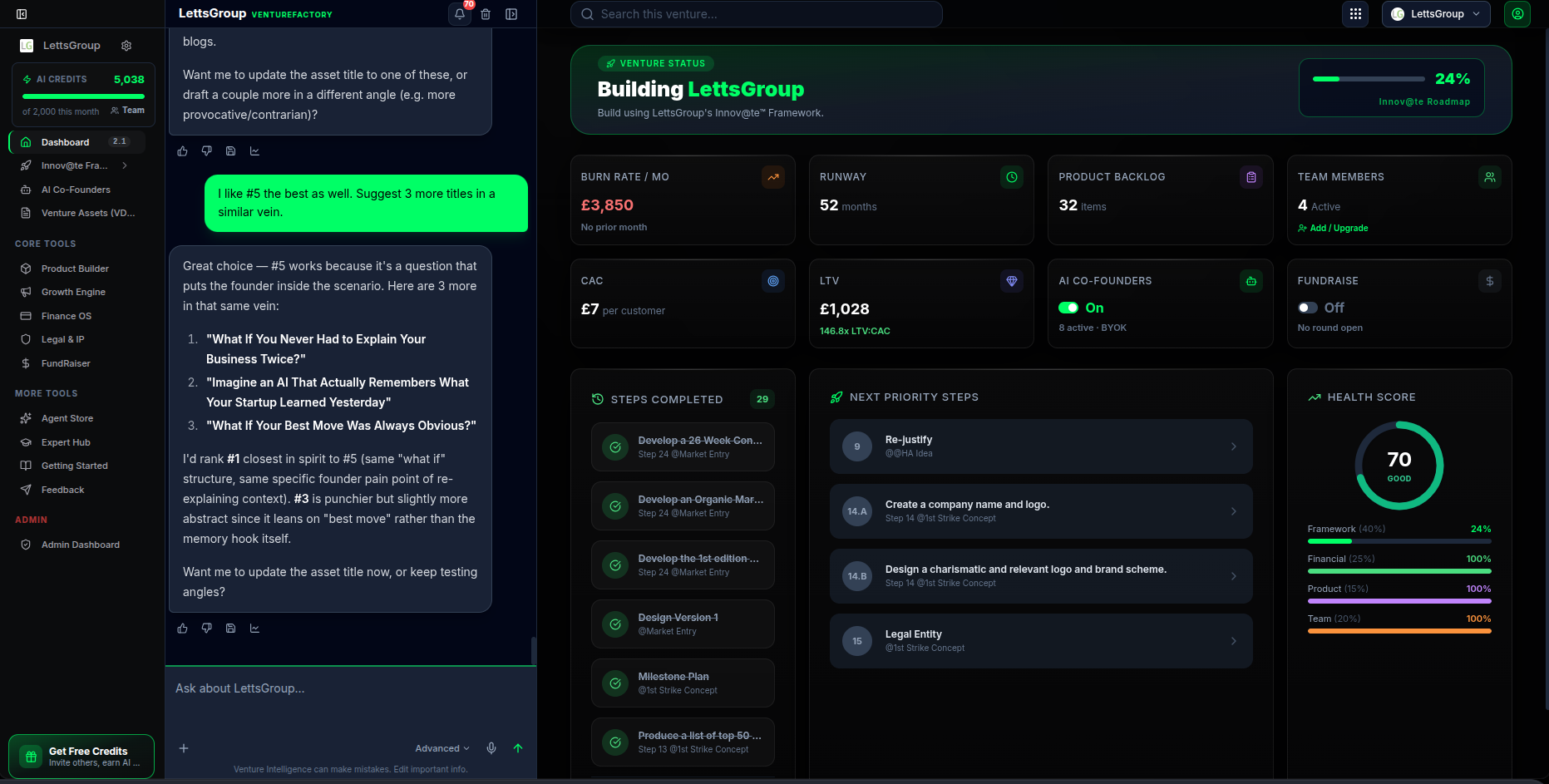Uncheck the completed step "Develop an Organic Mar..."

pos(615,506)
